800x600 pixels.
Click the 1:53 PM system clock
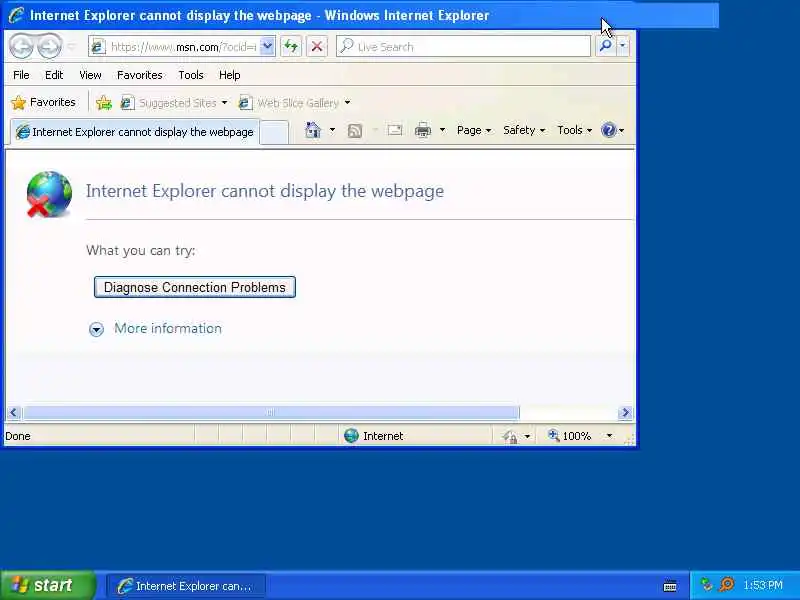[x=763, y=585]
